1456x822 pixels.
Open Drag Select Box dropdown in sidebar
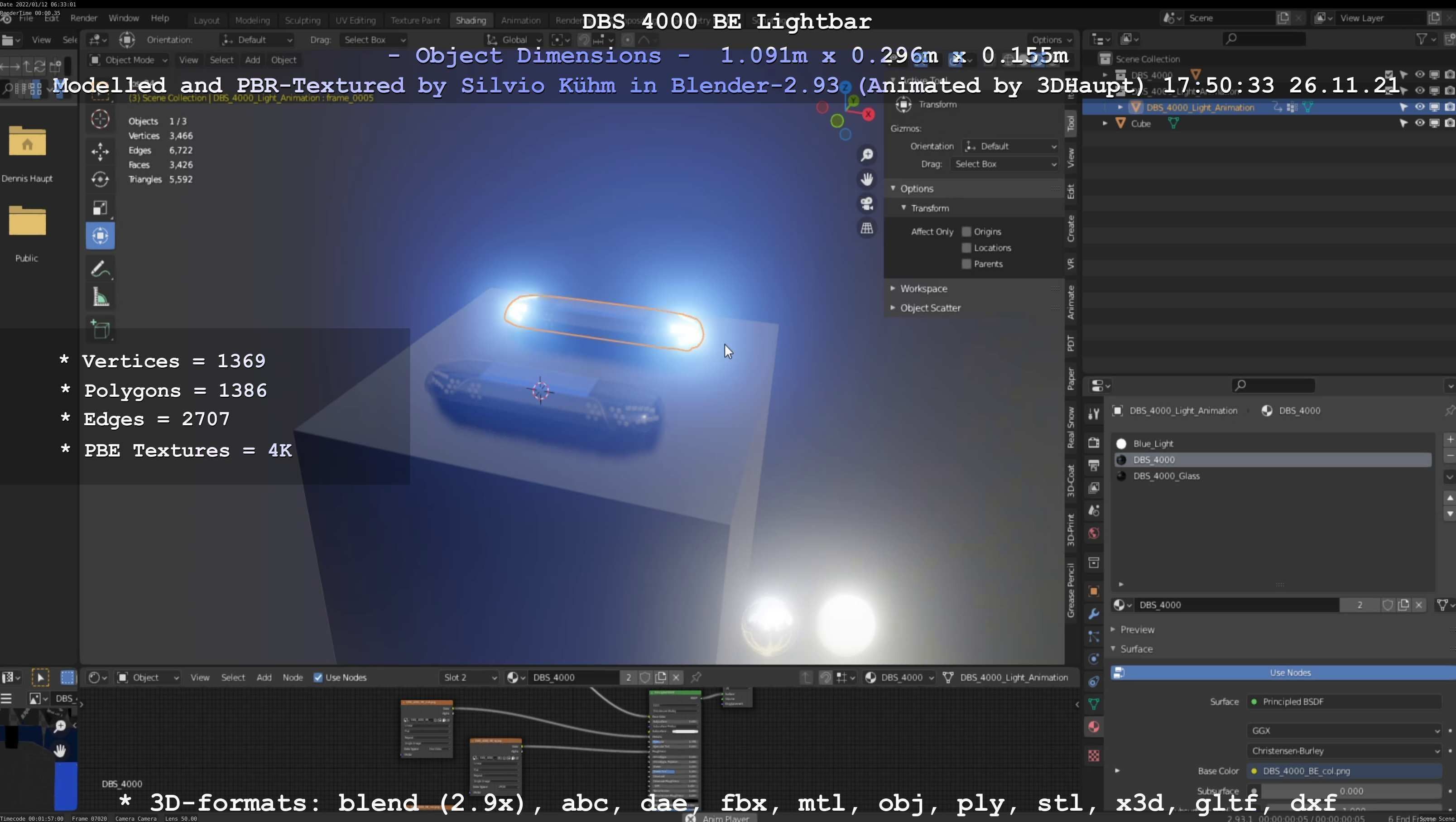[x=1004, y=164]
